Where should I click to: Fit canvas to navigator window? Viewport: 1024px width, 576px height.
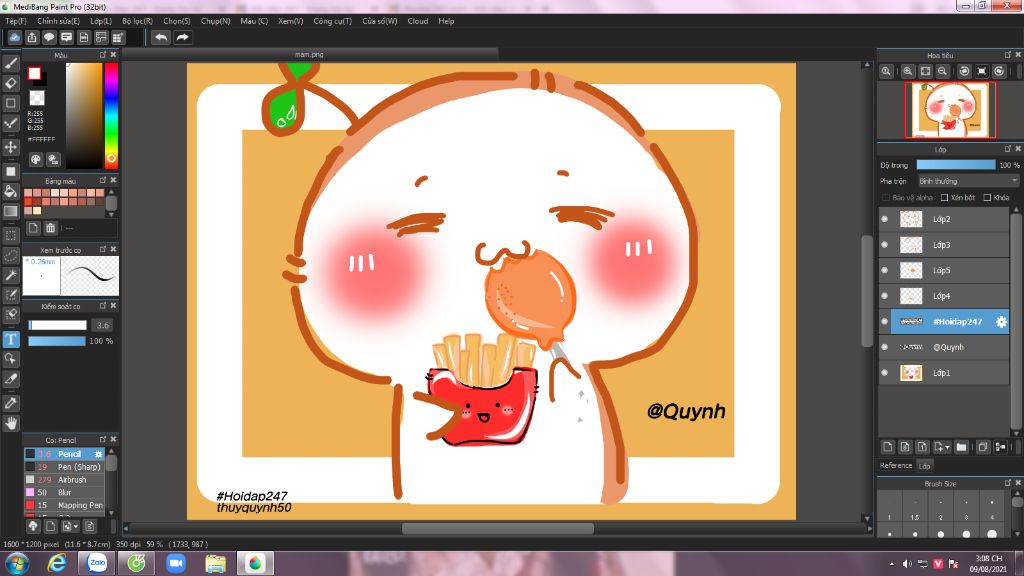pyautogui.click(x=925, y=71)
